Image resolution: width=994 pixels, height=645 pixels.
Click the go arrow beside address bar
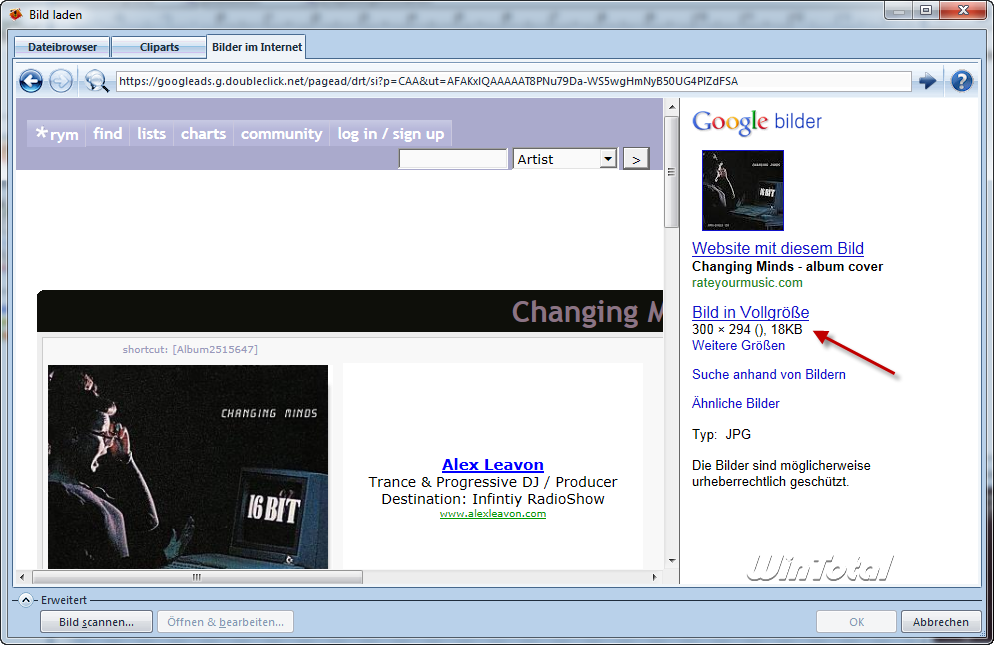[927, 81]
